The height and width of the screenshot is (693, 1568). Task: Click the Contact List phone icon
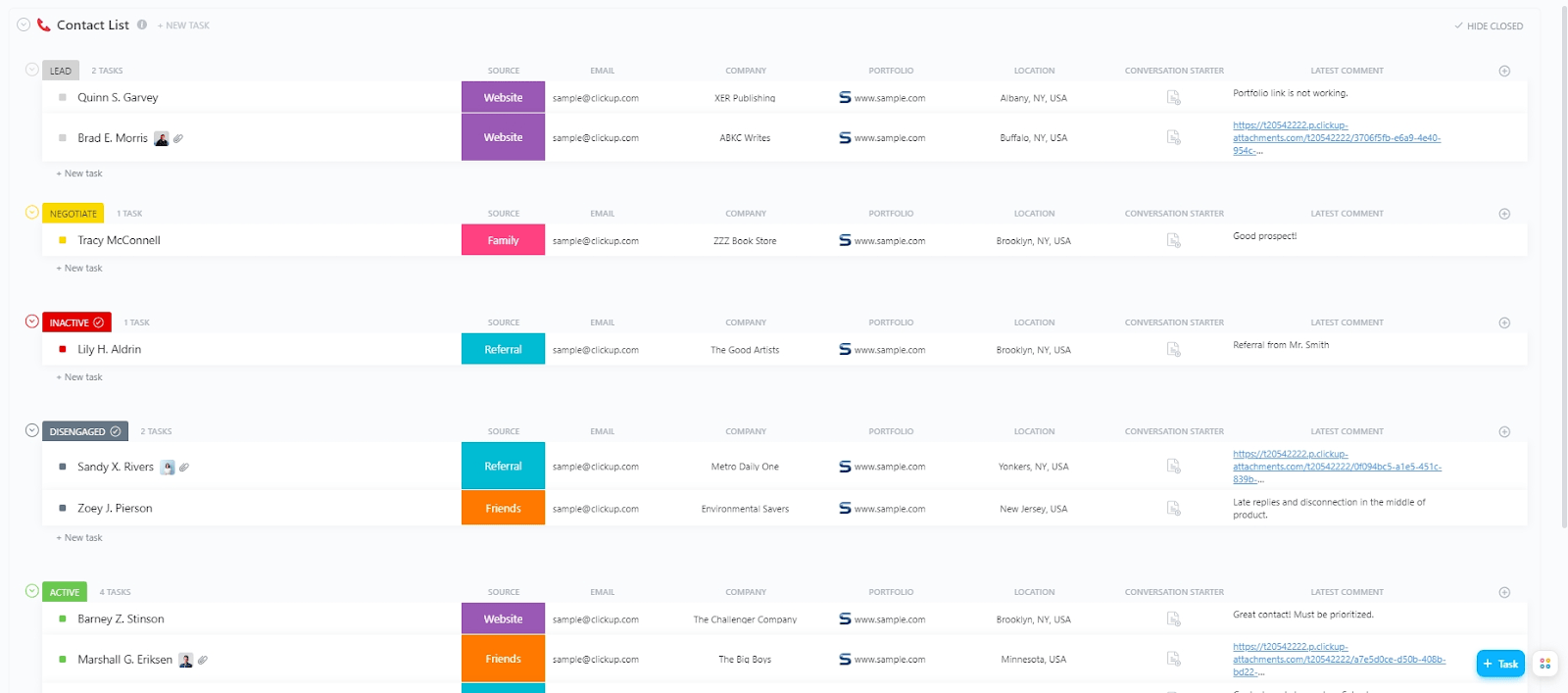(x=43, y=25)
